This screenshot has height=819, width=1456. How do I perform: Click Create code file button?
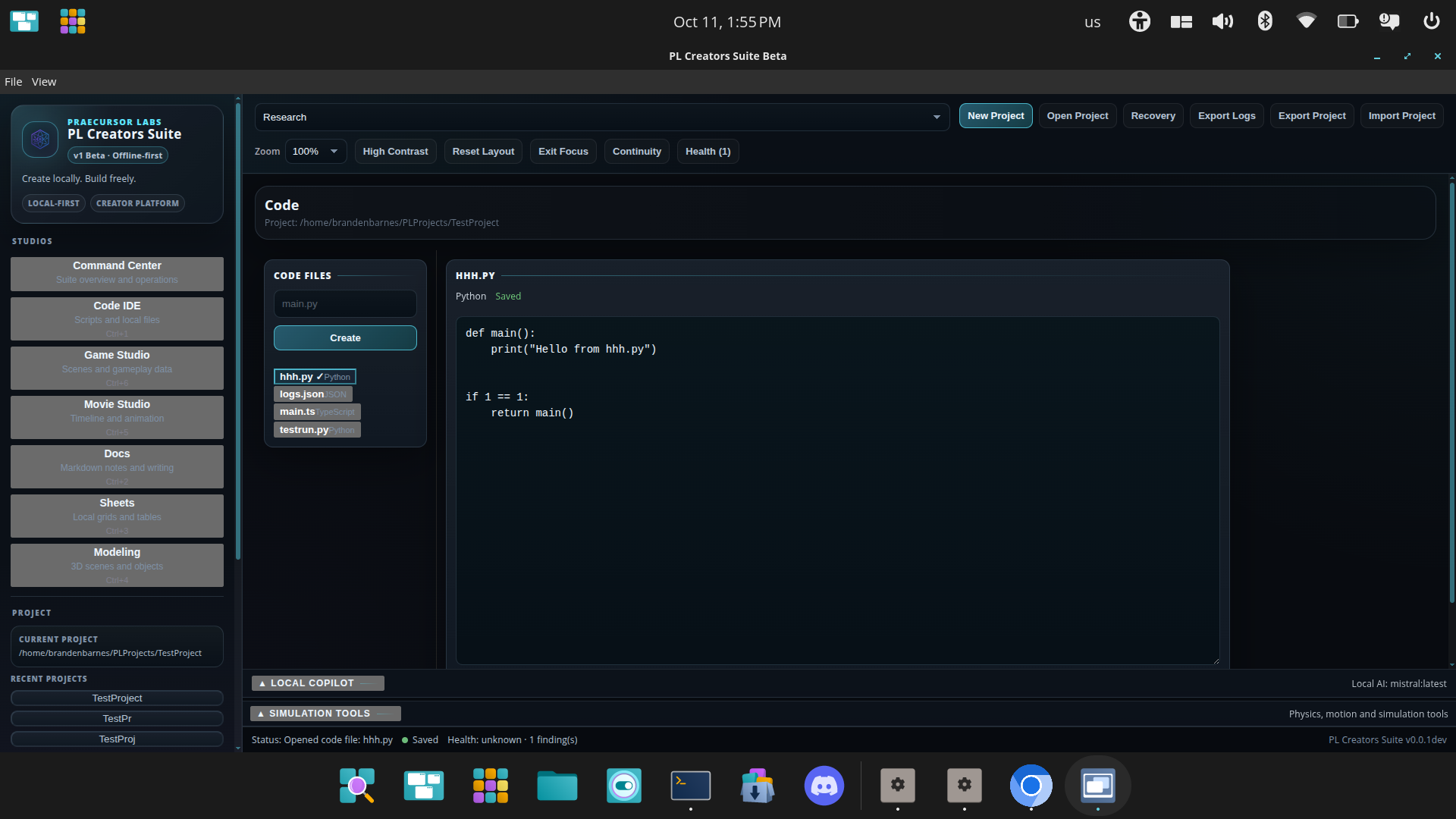coord(345,338)
